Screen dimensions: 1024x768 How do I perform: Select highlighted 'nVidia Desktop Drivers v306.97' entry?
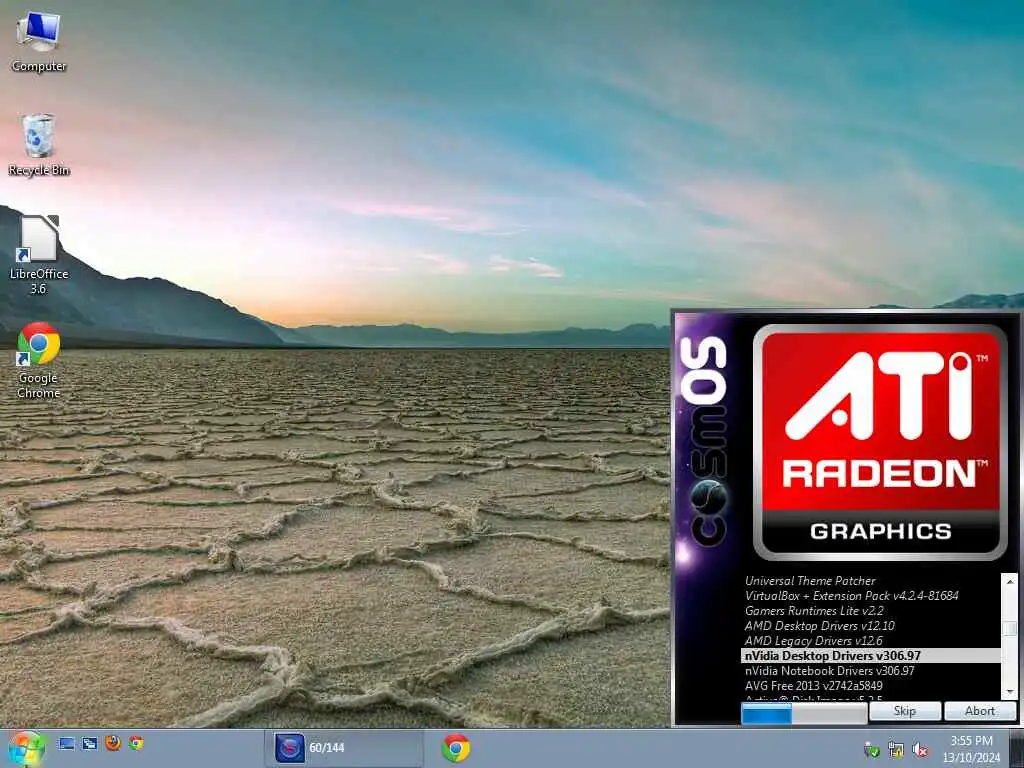tap(871, 656)
